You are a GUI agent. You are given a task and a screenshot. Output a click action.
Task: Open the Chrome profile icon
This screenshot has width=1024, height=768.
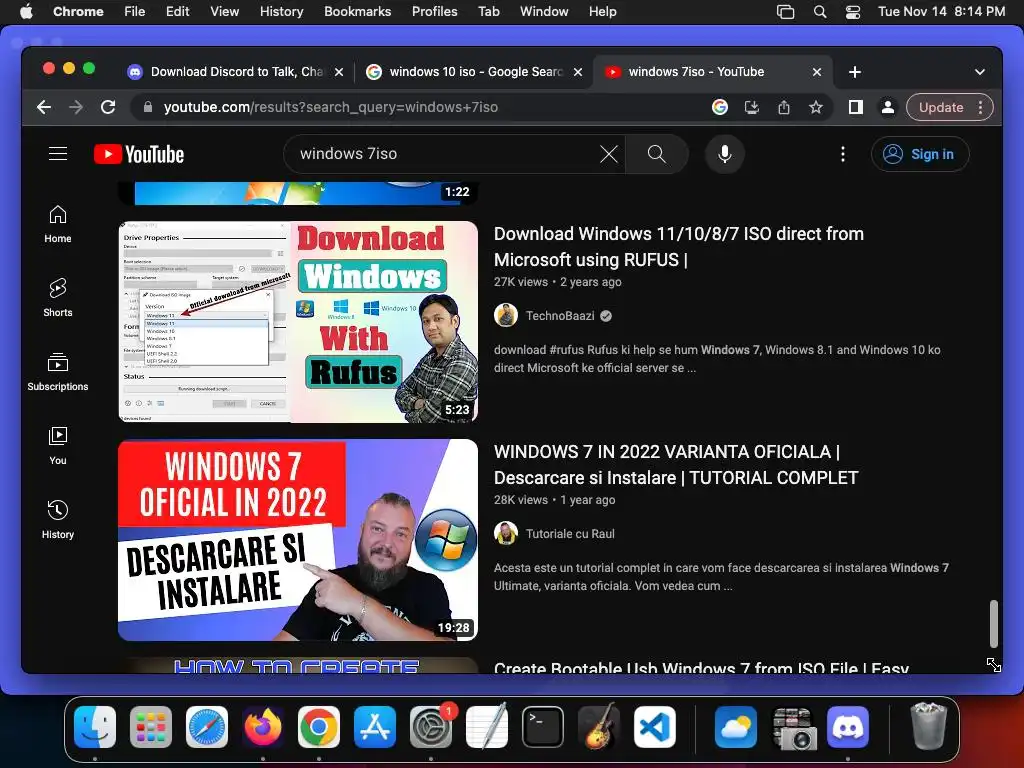888,107
